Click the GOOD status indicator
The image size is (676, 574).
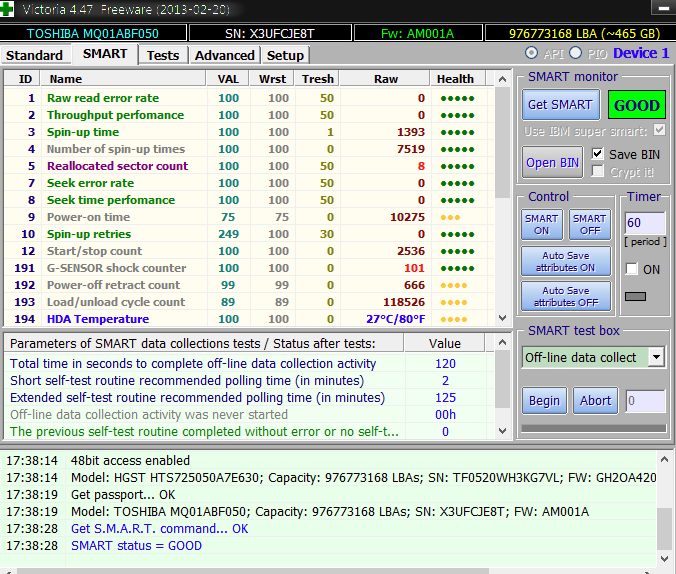point(636,105)
